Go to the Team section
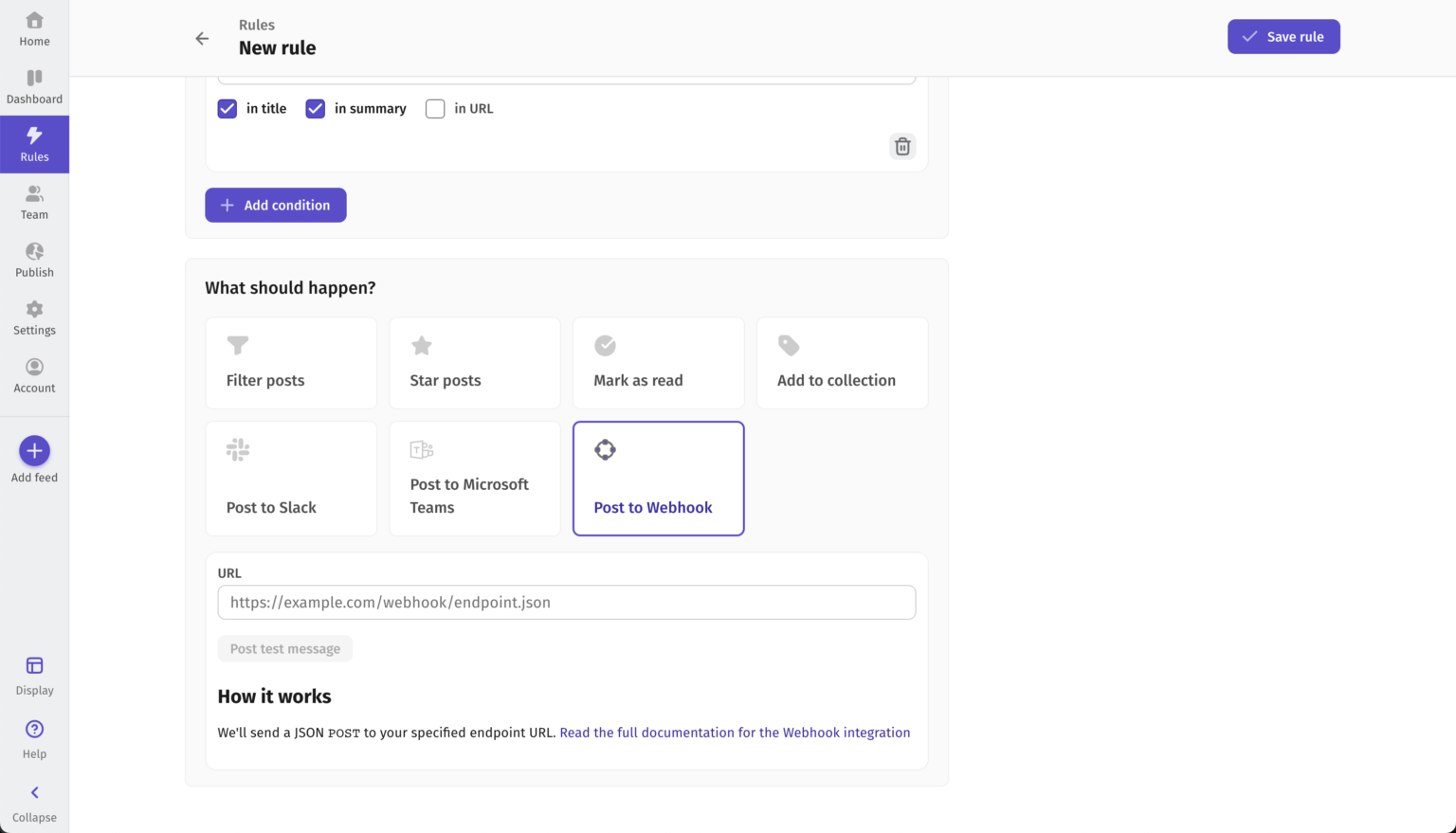Image resolution: width=1456 pixels, height=833 pixels. pos(34,201)
